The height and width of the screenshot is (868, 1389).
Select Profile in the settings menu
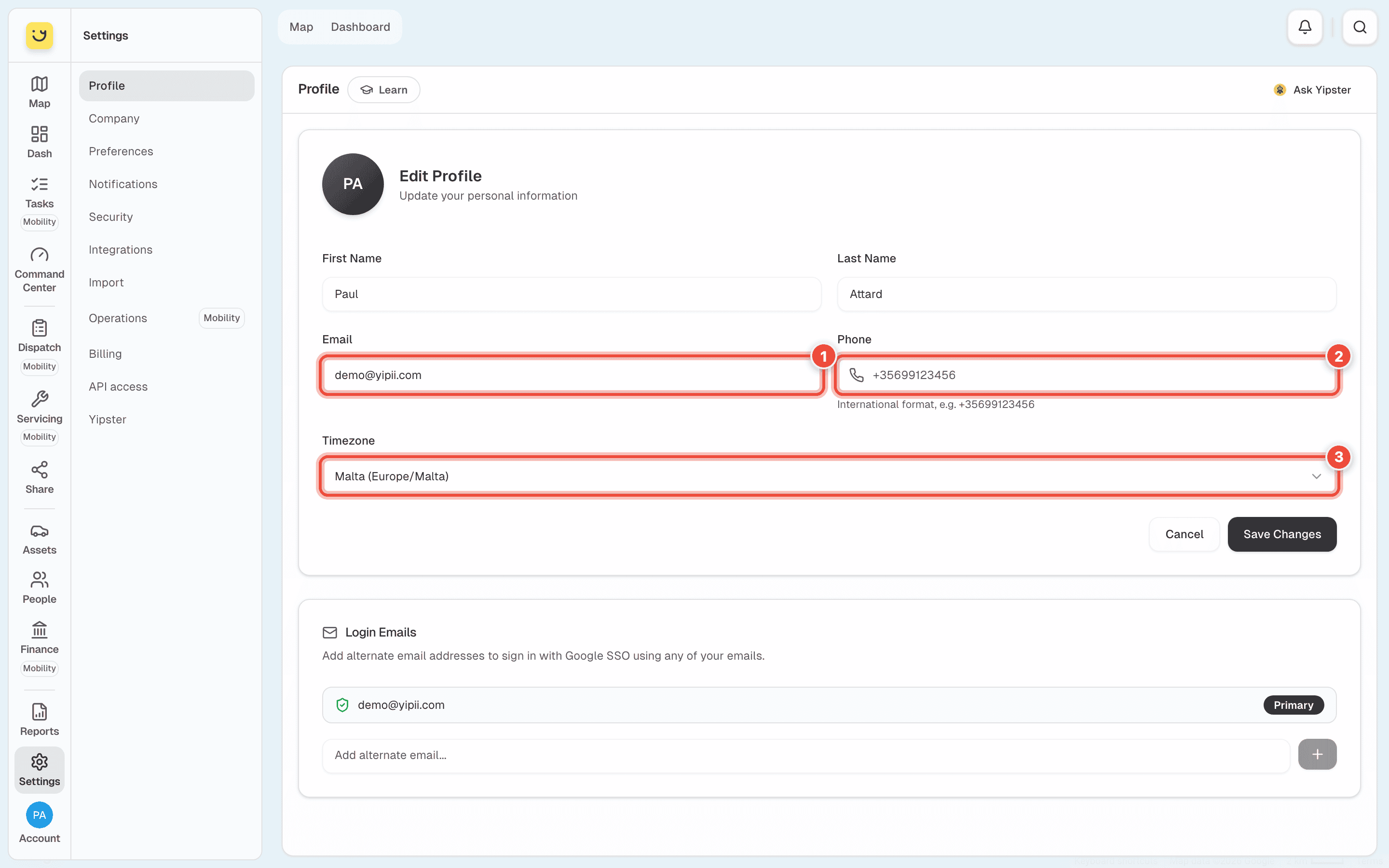[x=166, y=86]
